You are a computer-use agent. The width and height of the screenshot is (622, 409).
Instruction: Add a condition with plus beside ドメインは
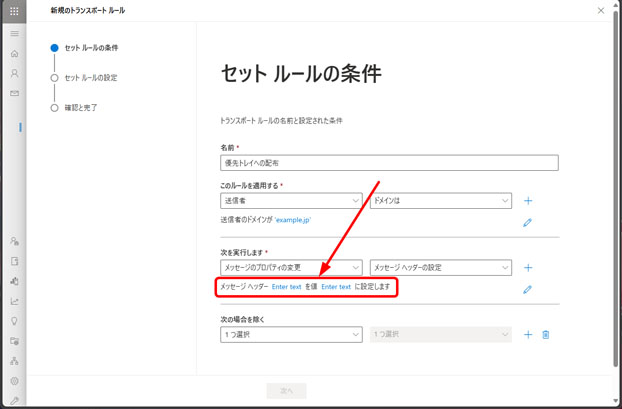[x=528, y=201]
